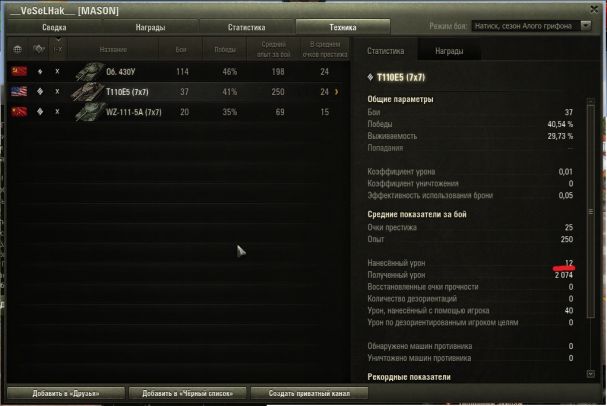Open Режим боя combo box field
The image size is (607, 406).
click(531, 26)
